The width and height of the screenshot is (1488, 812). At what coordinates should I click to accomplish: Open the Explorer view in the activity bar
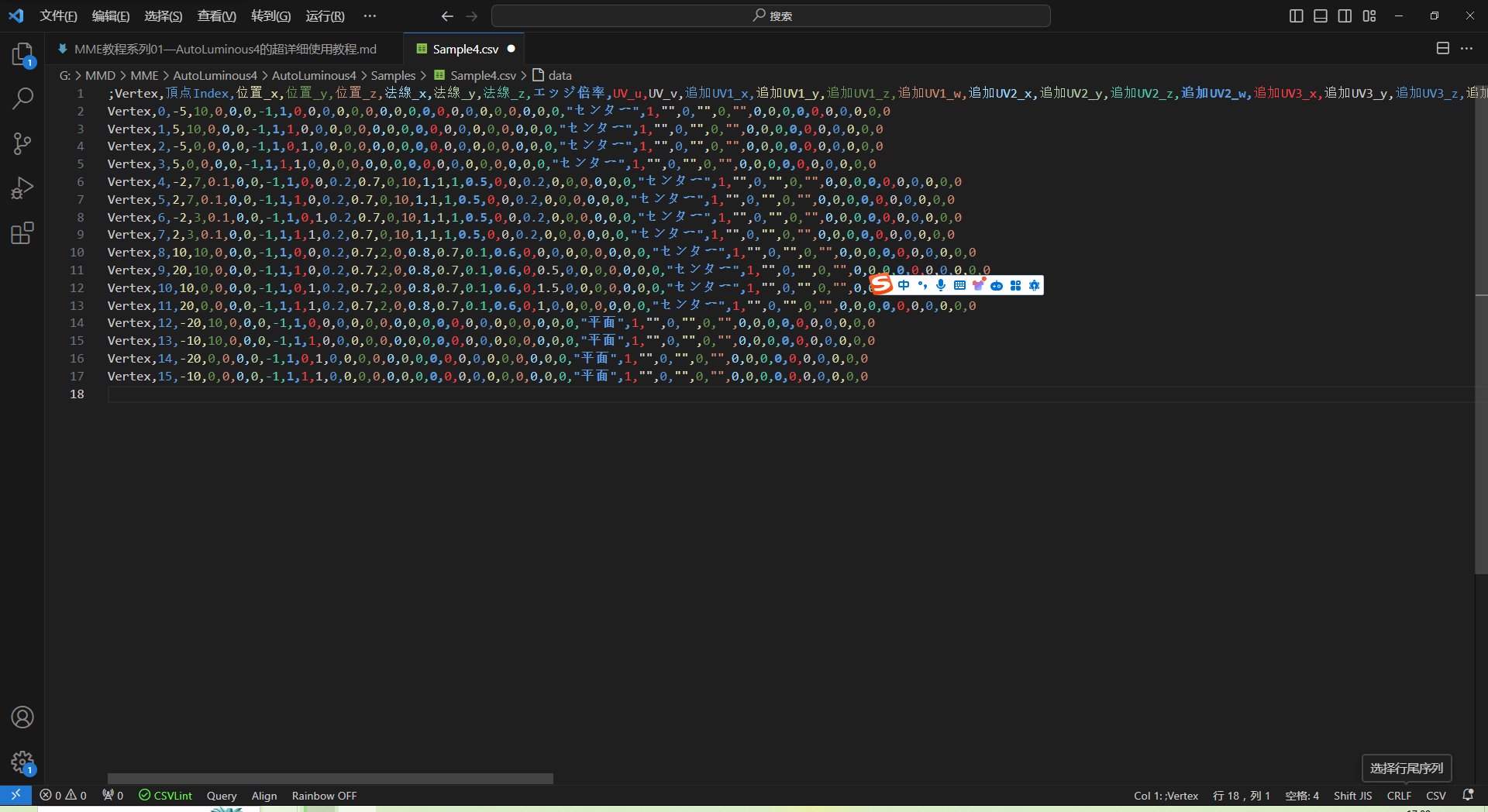coord(22,54)
